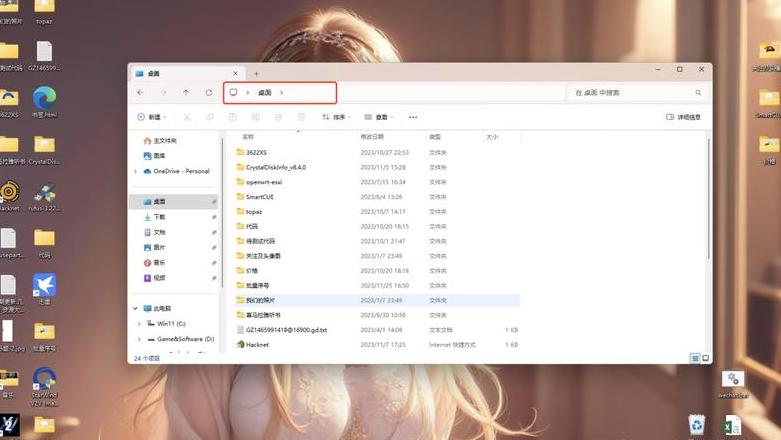Open a new tab with plus button
The image size is (781, 440).
pyautogui.click(x=257, y=74)
